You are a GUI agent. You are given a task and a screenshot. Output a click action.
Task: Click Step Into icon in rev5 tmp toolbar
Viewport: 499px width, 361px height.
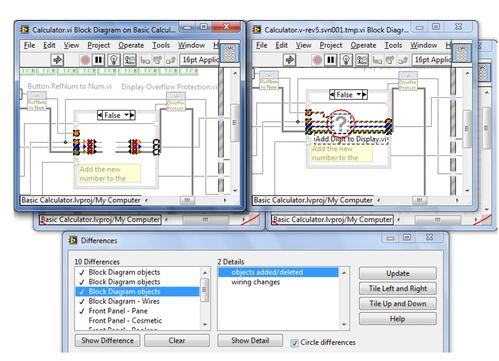coord(377,60)
